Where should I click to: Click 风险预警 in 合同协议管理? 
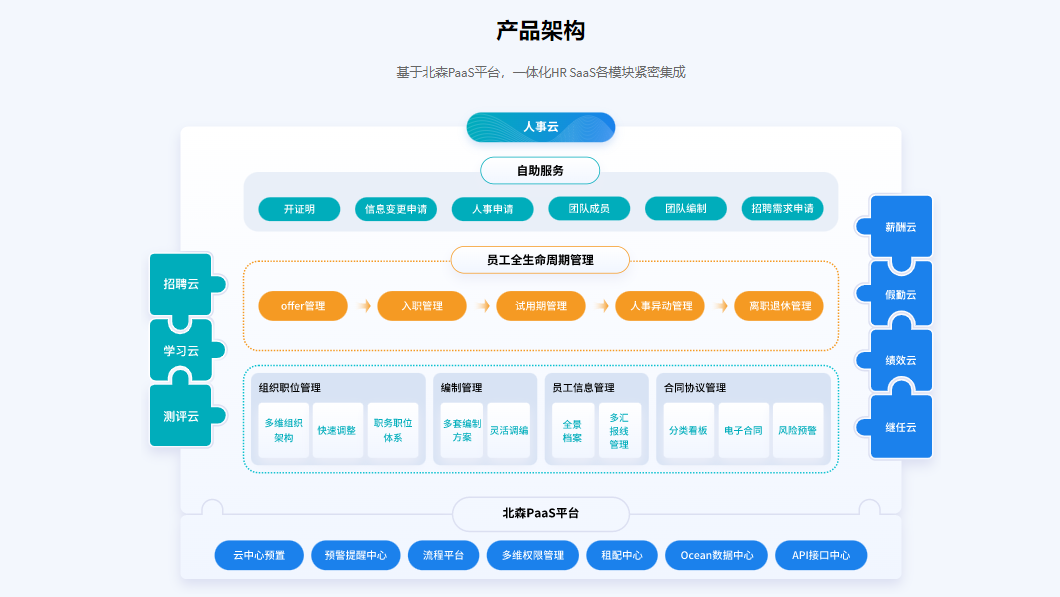(x=799, y=431)
